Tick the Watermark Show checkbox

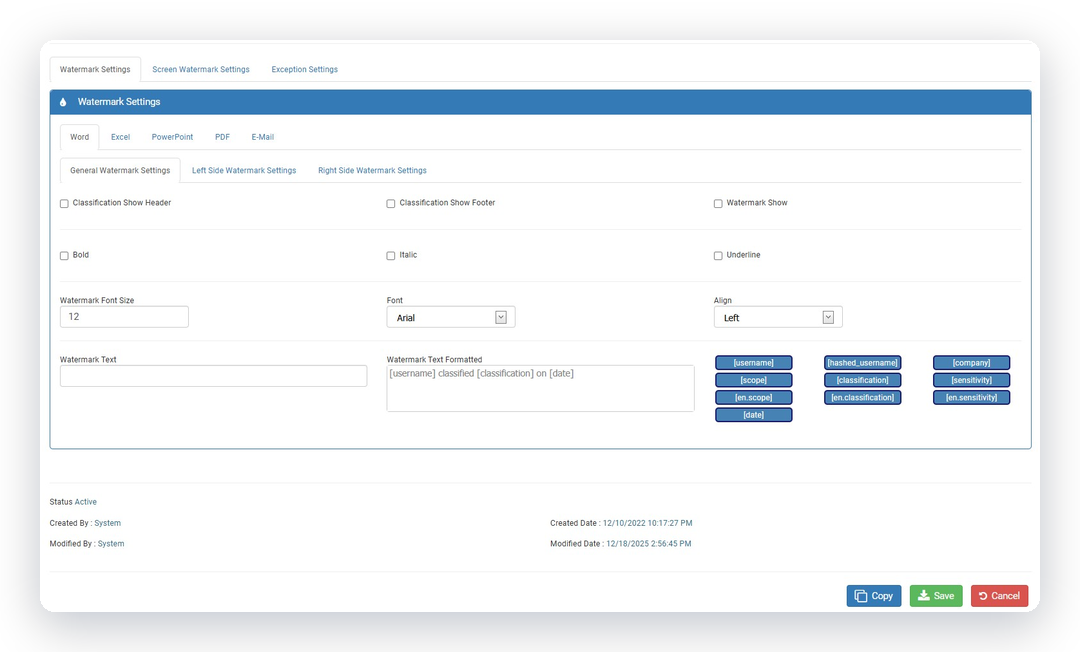coord(718,204)
